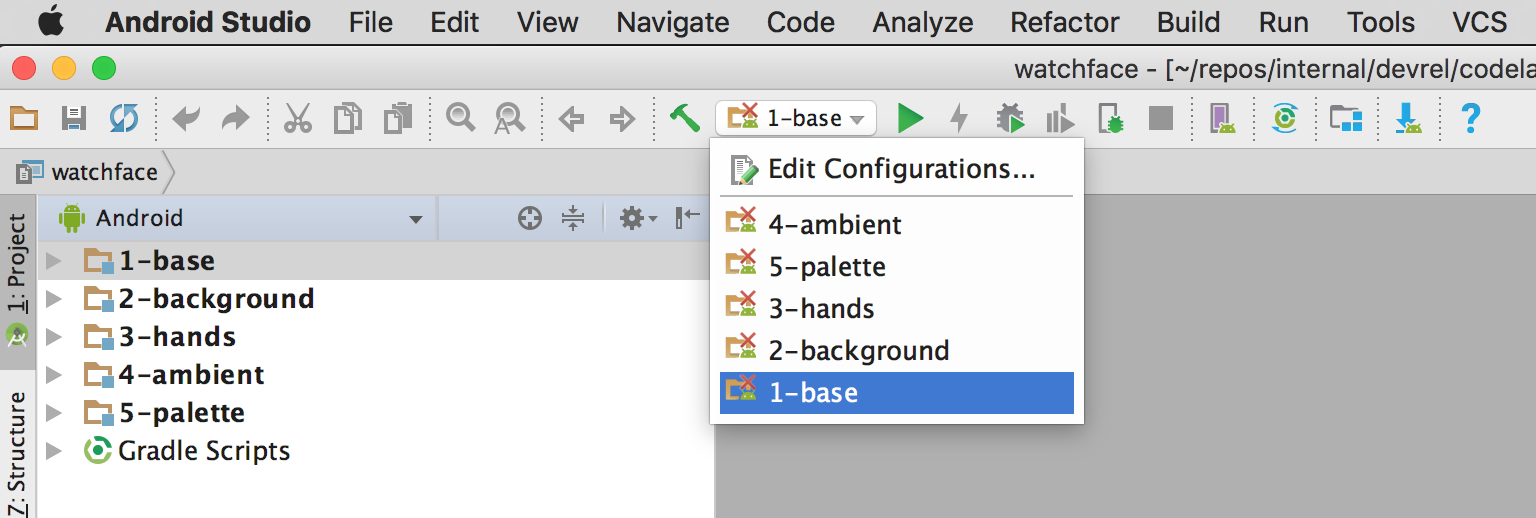Viewport: 1536px width, 518px height.
Task: Click the Cut scissors icon
Action: pos(298,119)
